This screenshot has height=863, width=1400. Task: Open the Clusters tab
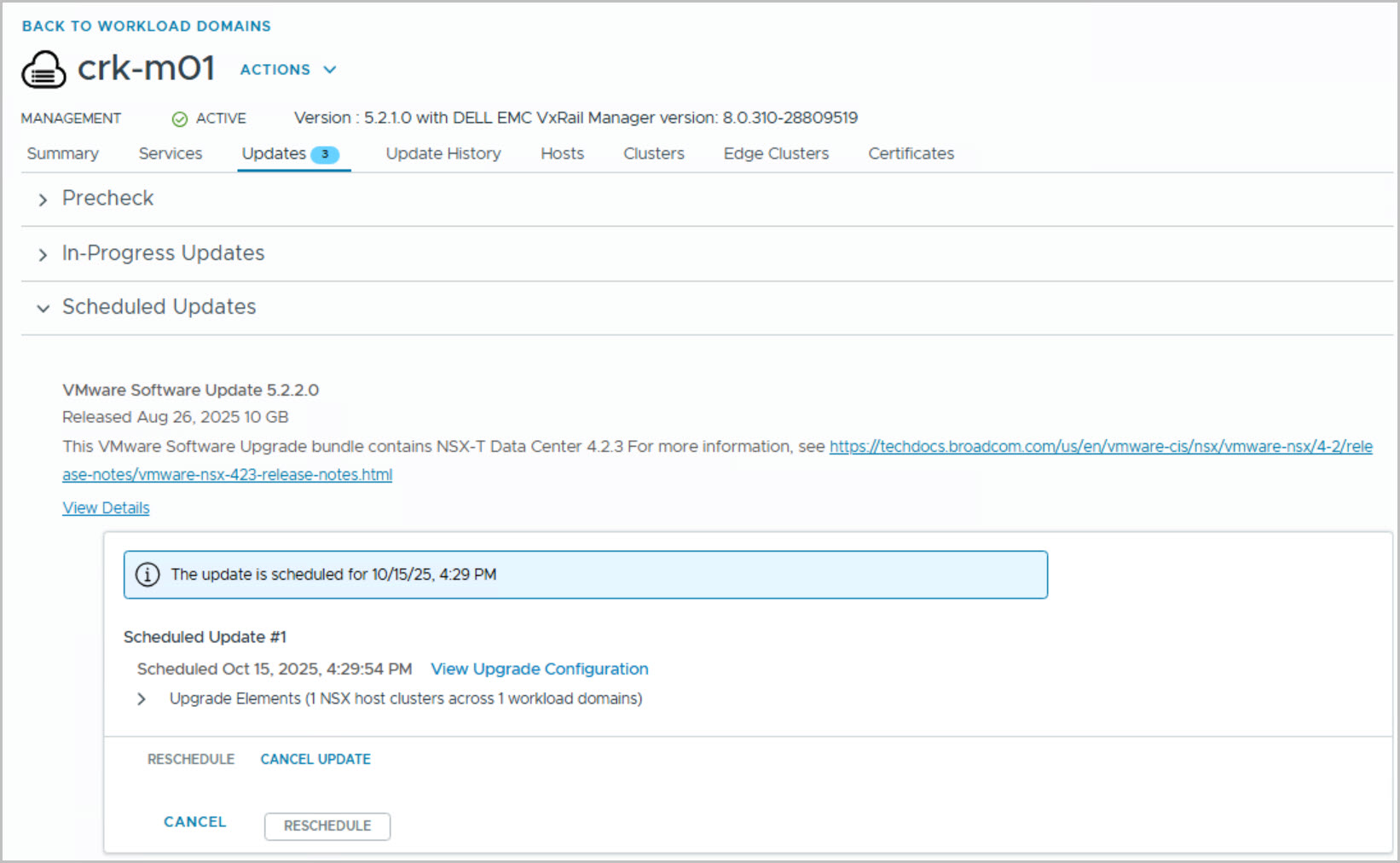click(x=654, y=153)
